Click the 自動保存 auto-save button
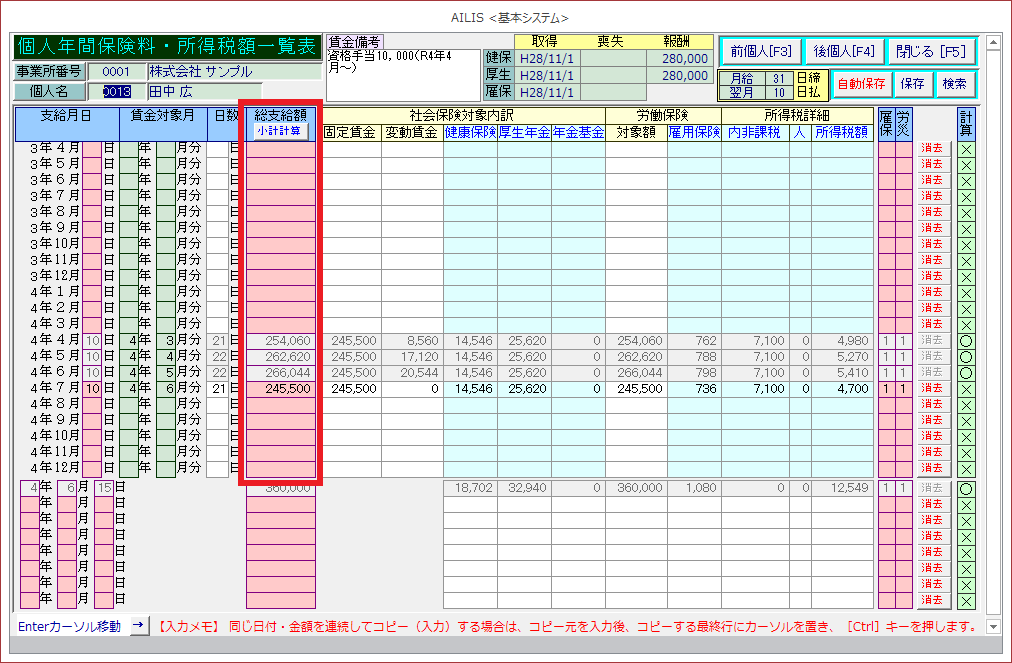The image size is (1012, 663). 861,84
